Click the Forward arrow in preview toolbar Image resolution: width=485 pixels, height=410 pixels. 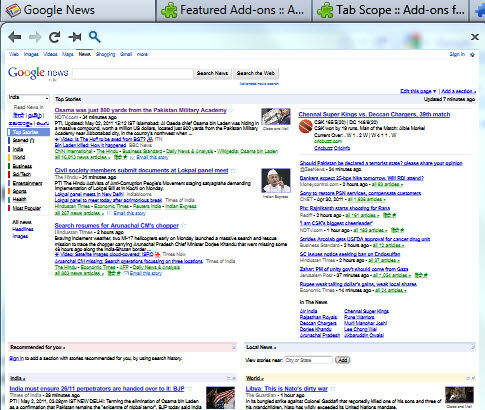[35, 37]
